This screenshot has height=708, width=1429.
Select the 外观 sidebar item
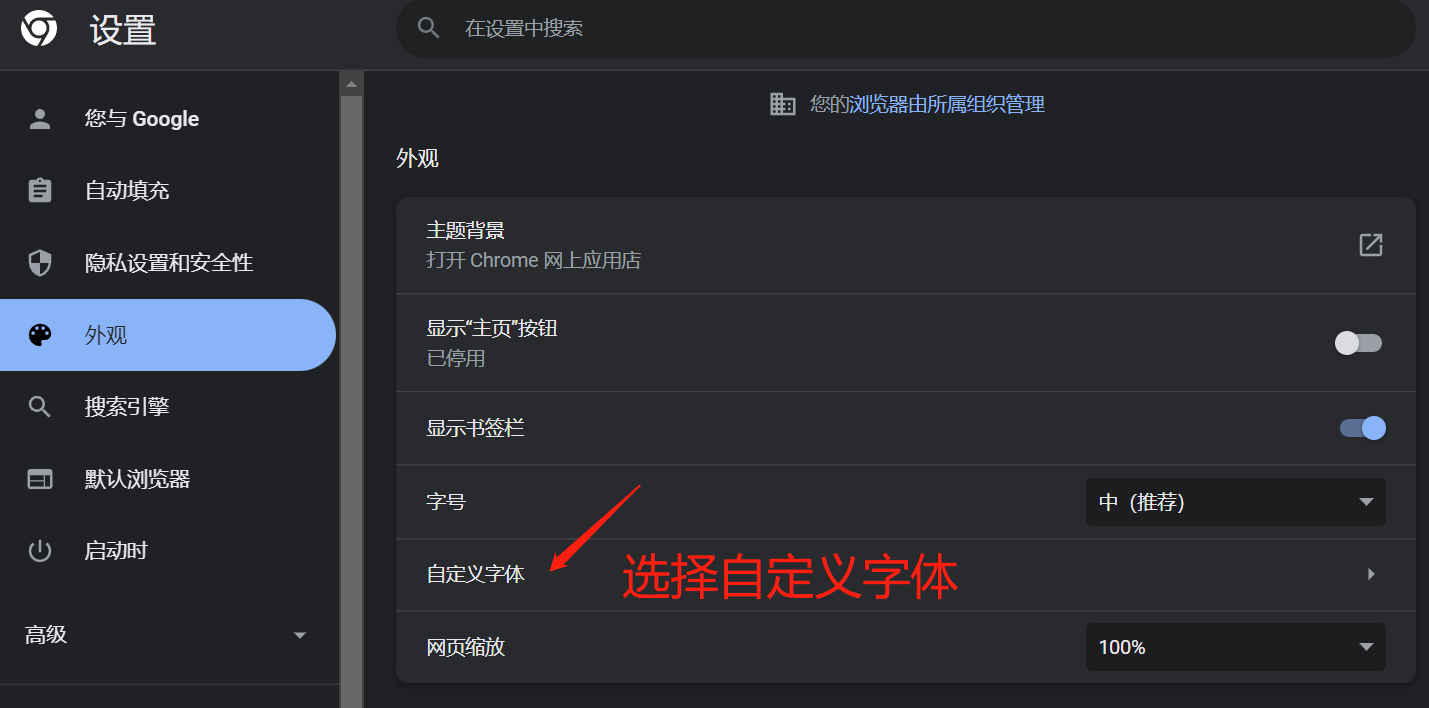[166, 335]
